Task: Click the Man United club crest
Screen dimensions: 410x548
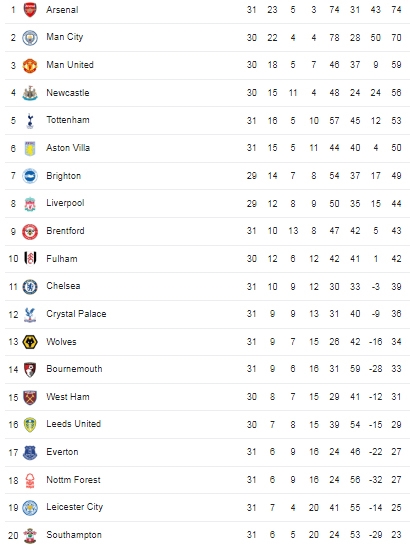Action: point(30,65)
